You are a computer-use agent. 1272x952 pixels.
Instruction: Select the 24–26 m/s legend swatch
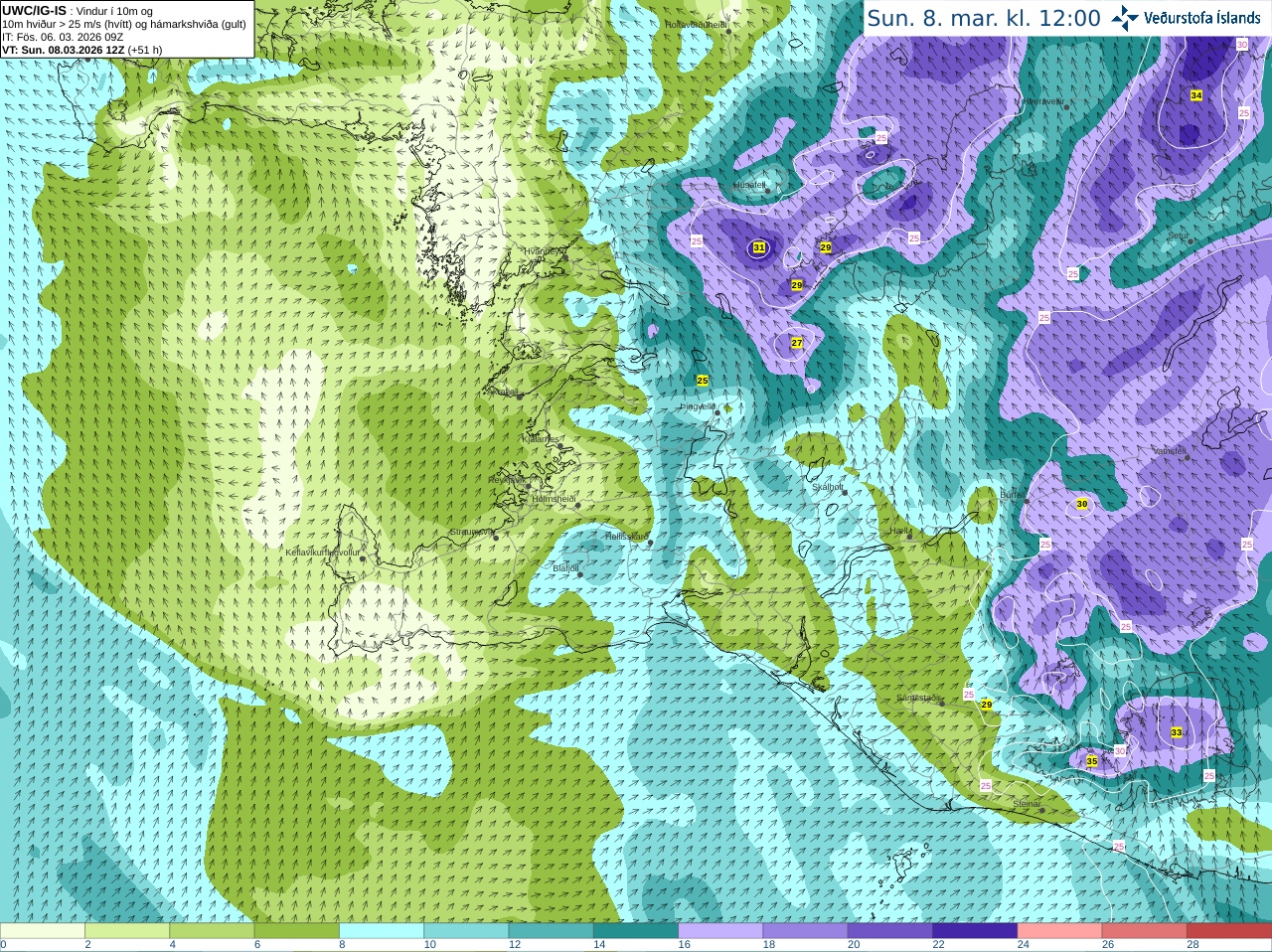point(1060,931)
